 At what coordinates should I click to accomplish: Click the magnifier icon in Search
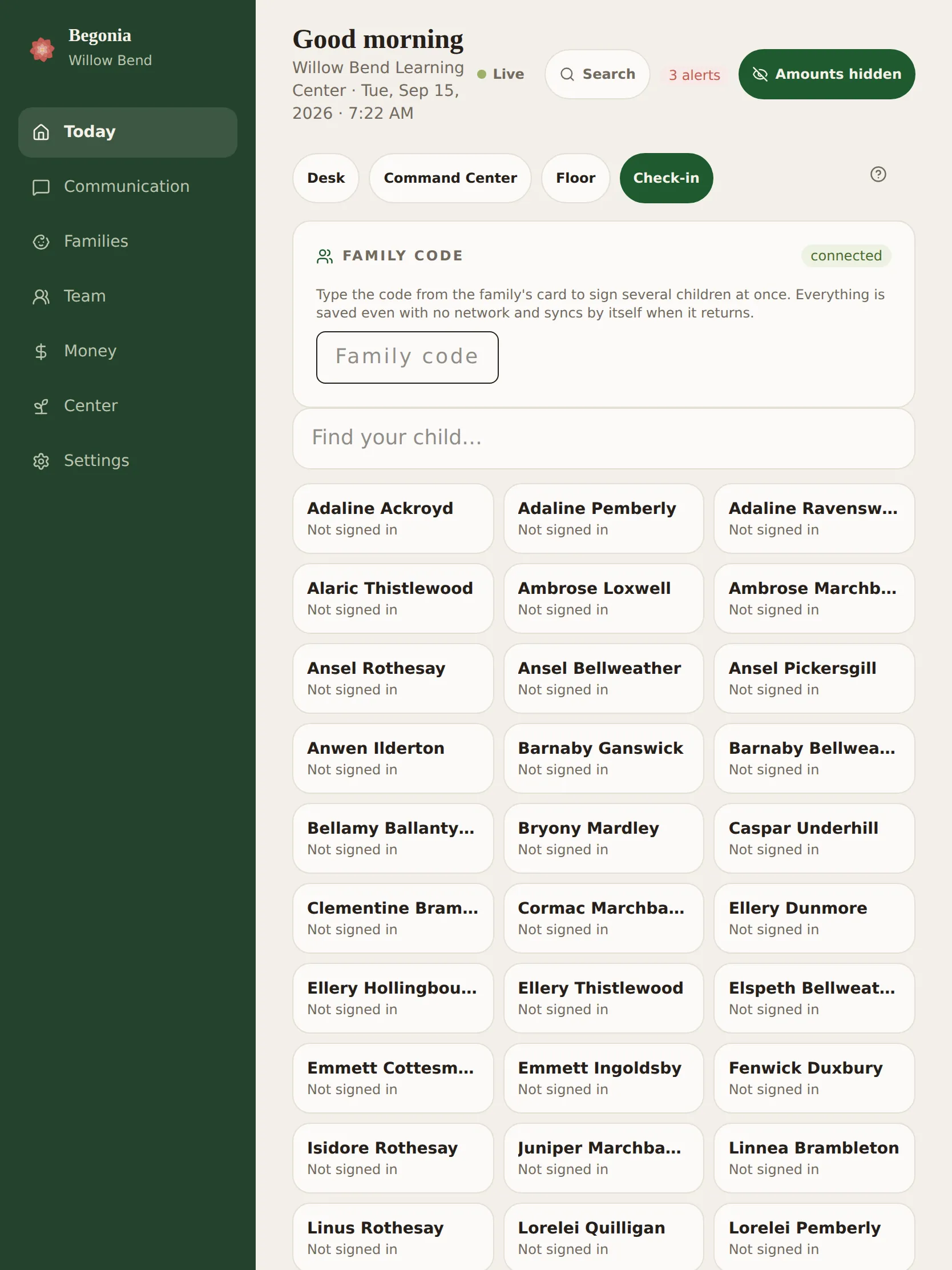[567, 75]
